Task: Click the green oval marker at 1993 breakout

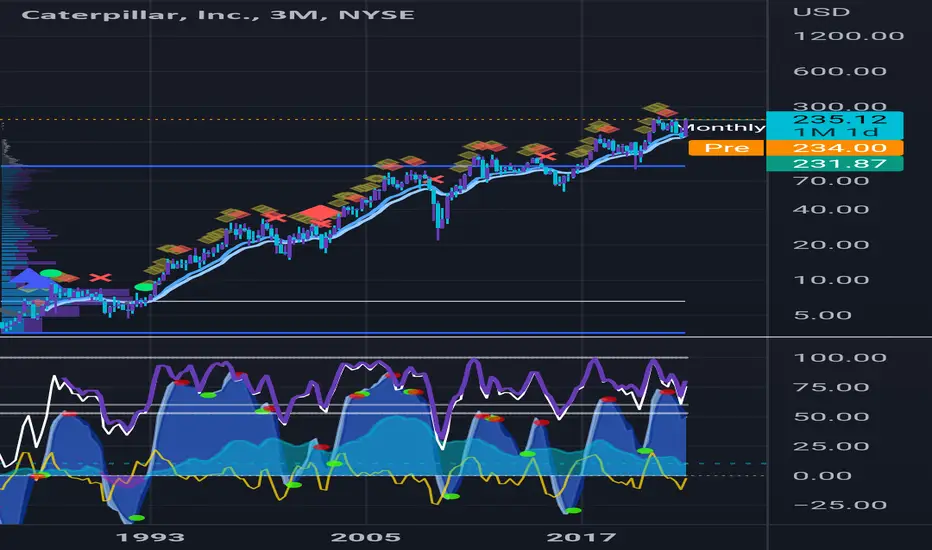Action: (x=144, y=287)
